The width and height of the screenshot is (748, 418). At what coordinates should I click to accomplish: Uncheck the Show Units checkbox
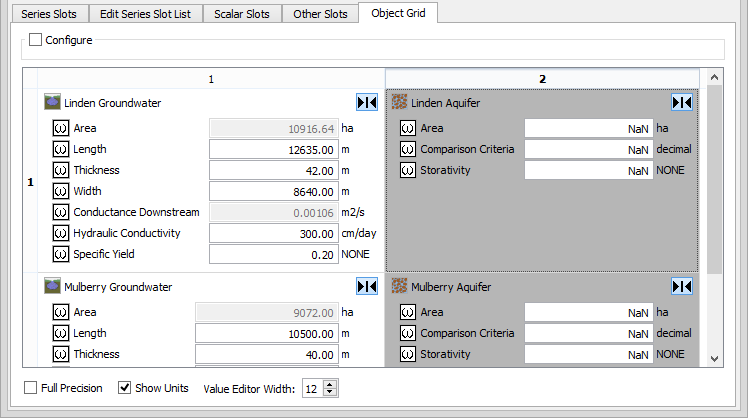point(125,388)
